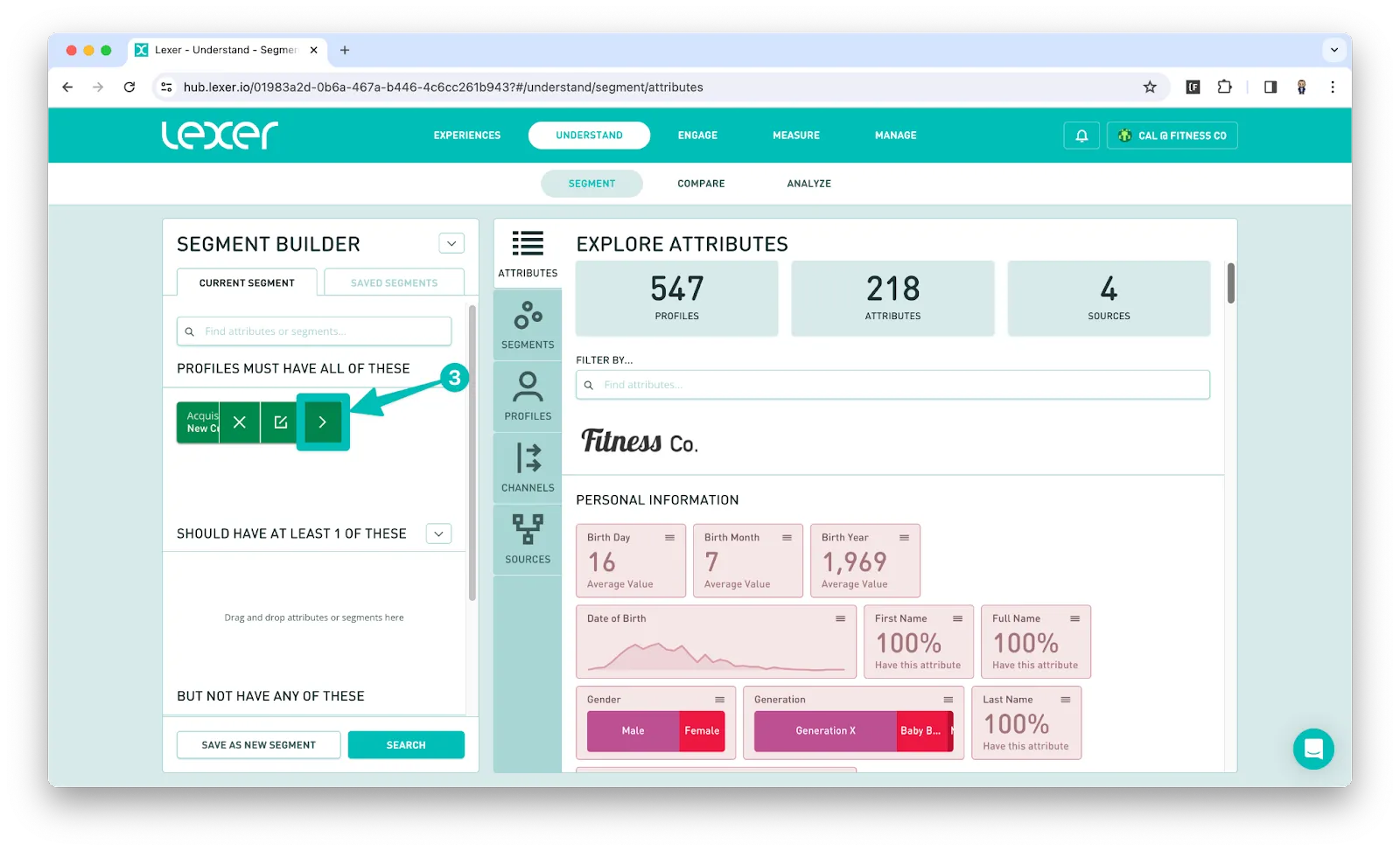This screenshot has width=1400, height=851.
Task: Go back in browser history
Action: coord(67,87)
